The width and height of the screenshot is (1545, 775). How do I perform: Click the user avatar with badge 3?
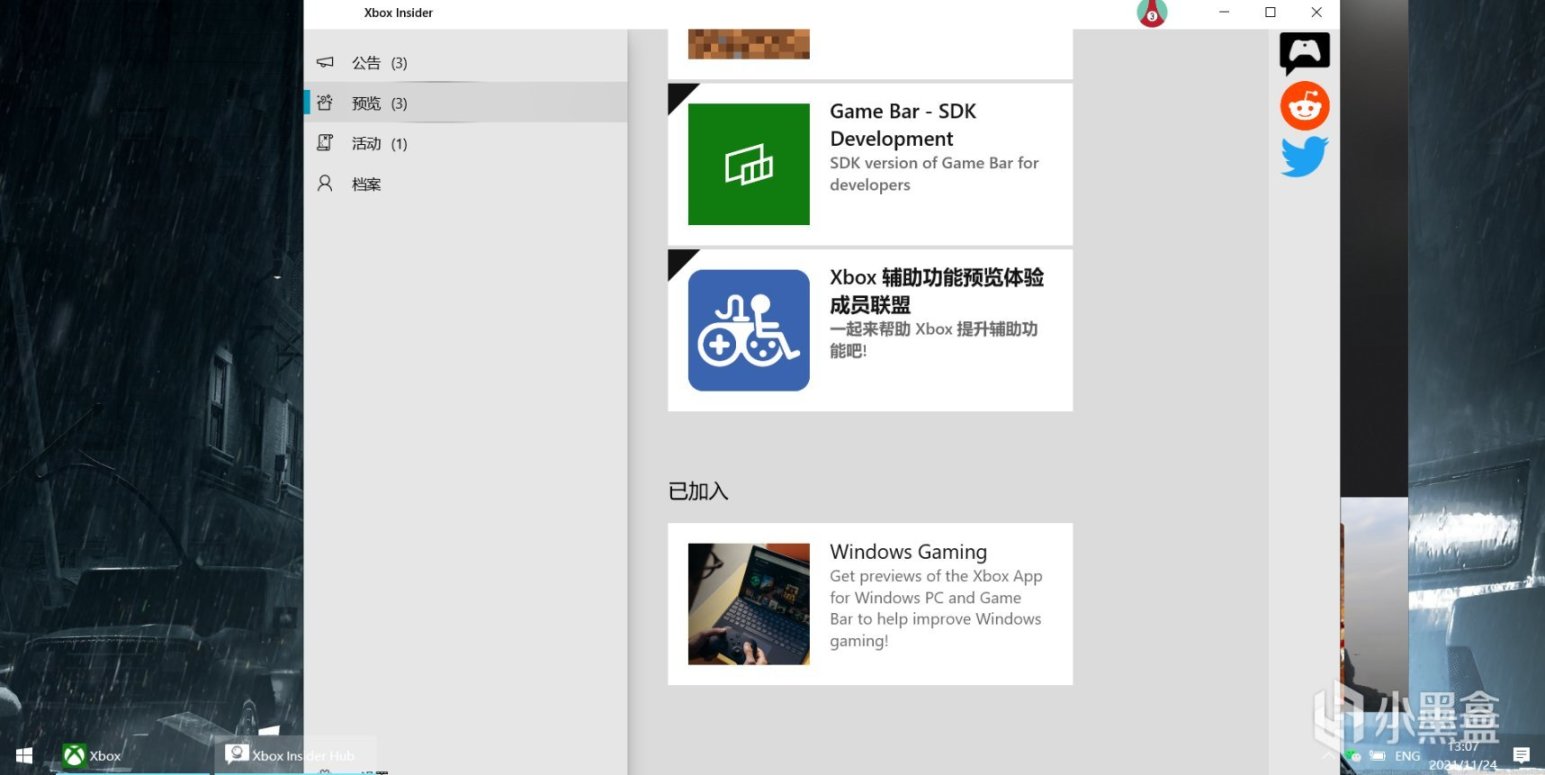coord(1152,13)
